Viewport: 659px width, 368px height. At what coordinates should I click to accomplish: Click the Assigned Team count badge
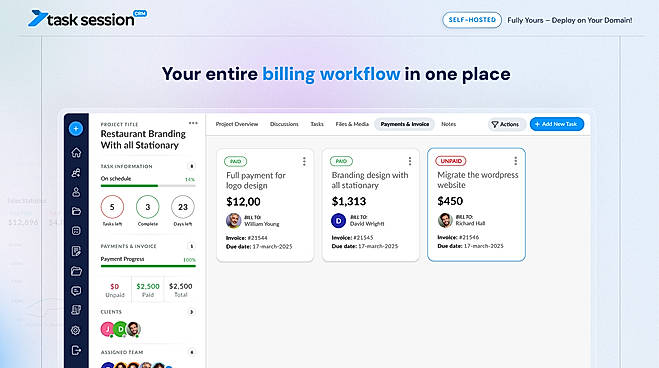coord(192,352)
